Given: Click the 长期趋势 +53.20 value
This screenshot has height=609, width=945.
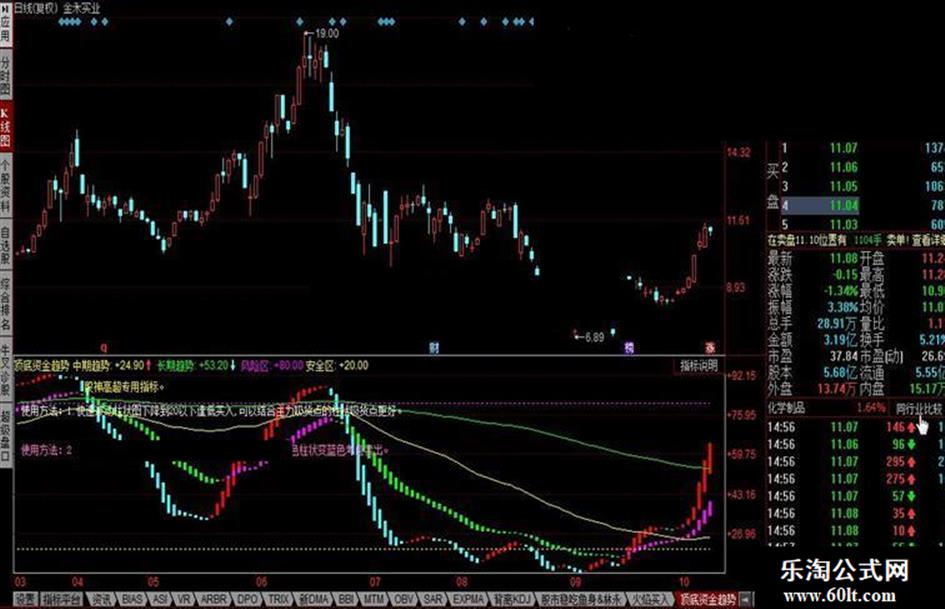Looking at the screenshot, I should point(214,365).
